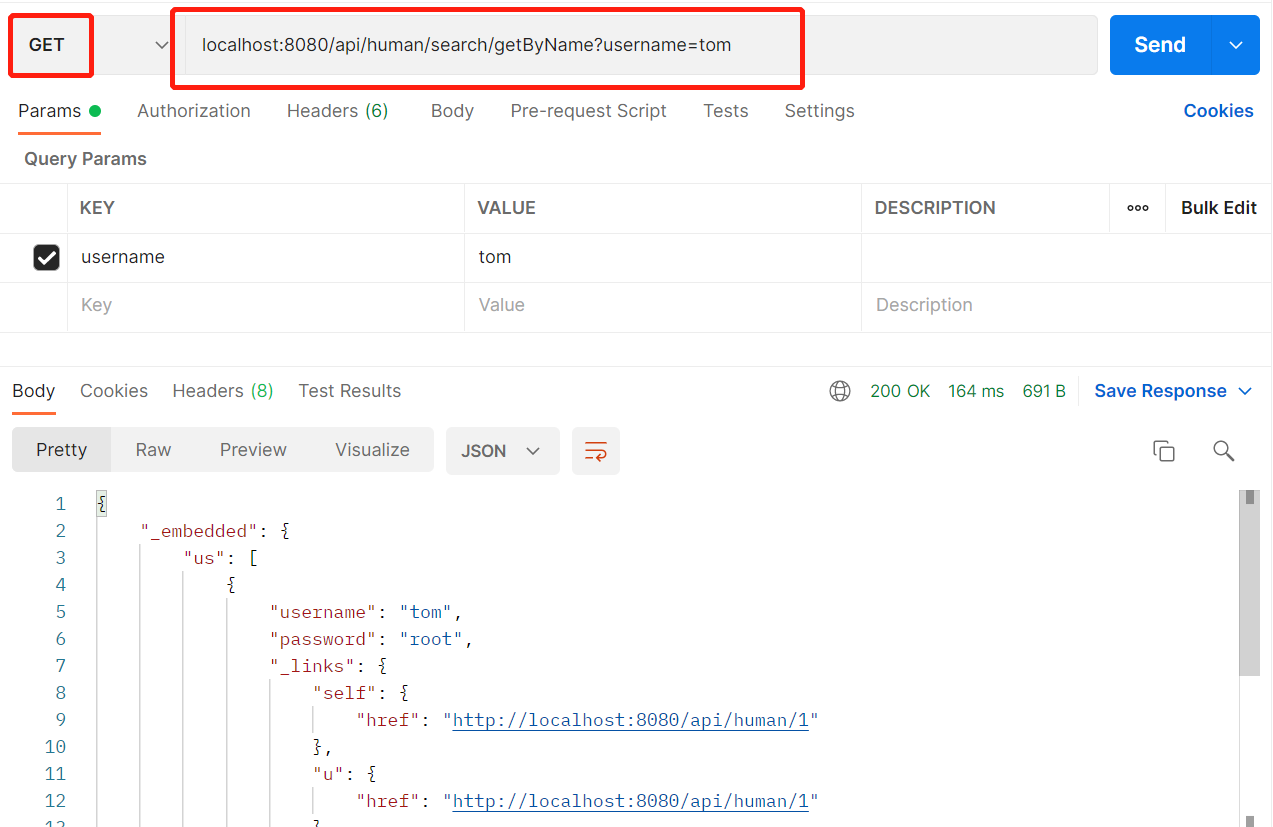Select the request Body tab

452,111
